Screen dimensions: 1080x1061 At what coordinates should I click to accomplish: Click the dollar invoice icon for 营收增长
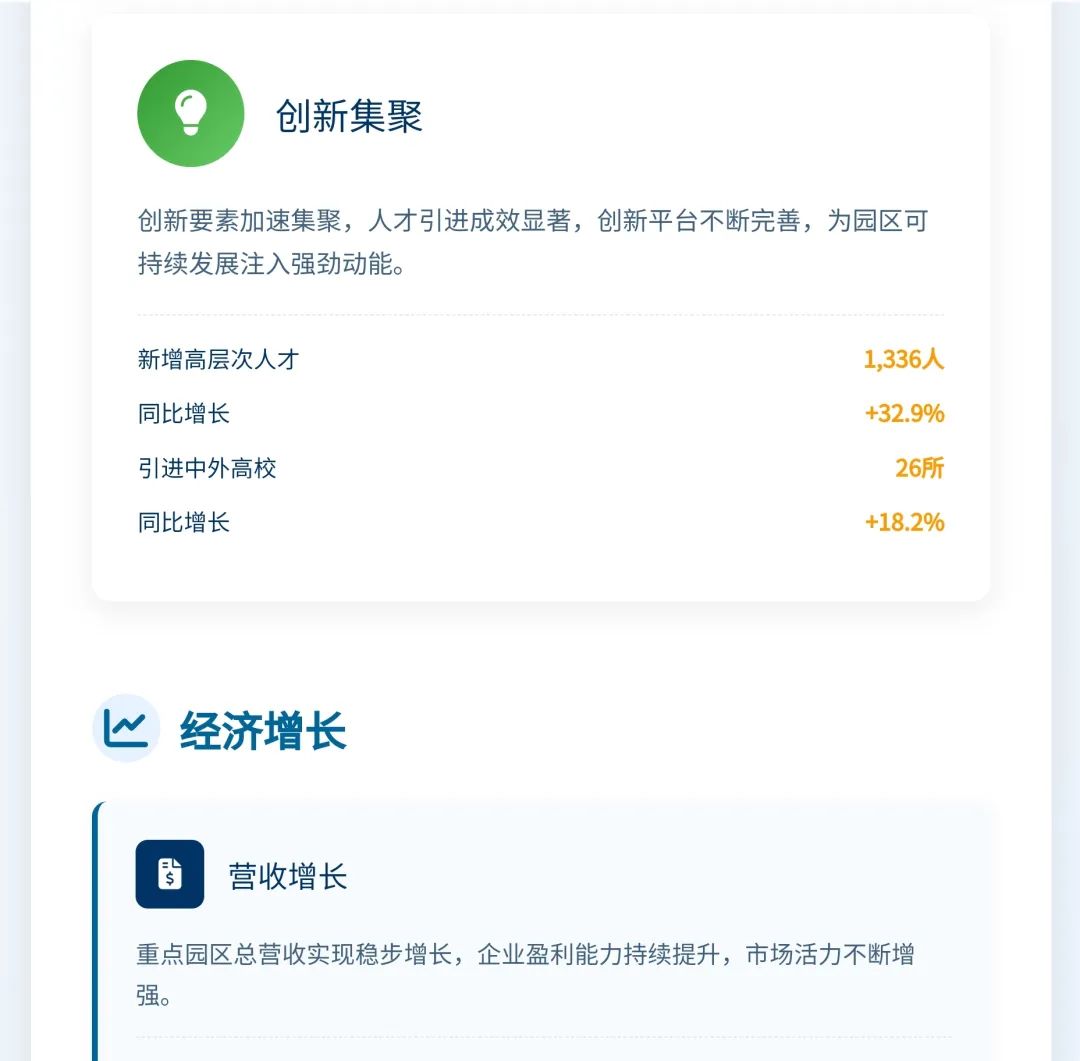pyautogui.click(x=169, y=874)
